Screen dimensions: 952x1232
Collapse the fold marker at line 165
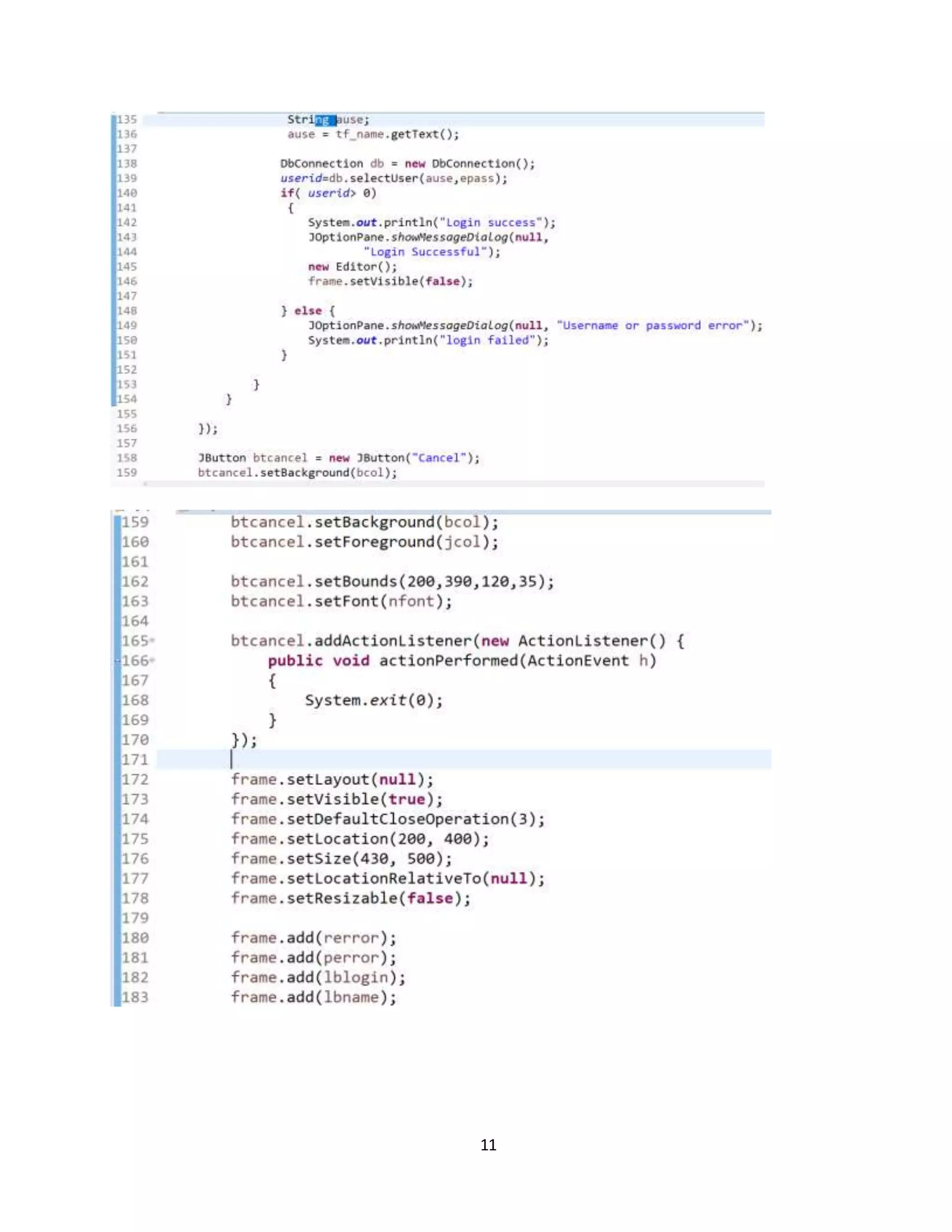pos(153,642)
